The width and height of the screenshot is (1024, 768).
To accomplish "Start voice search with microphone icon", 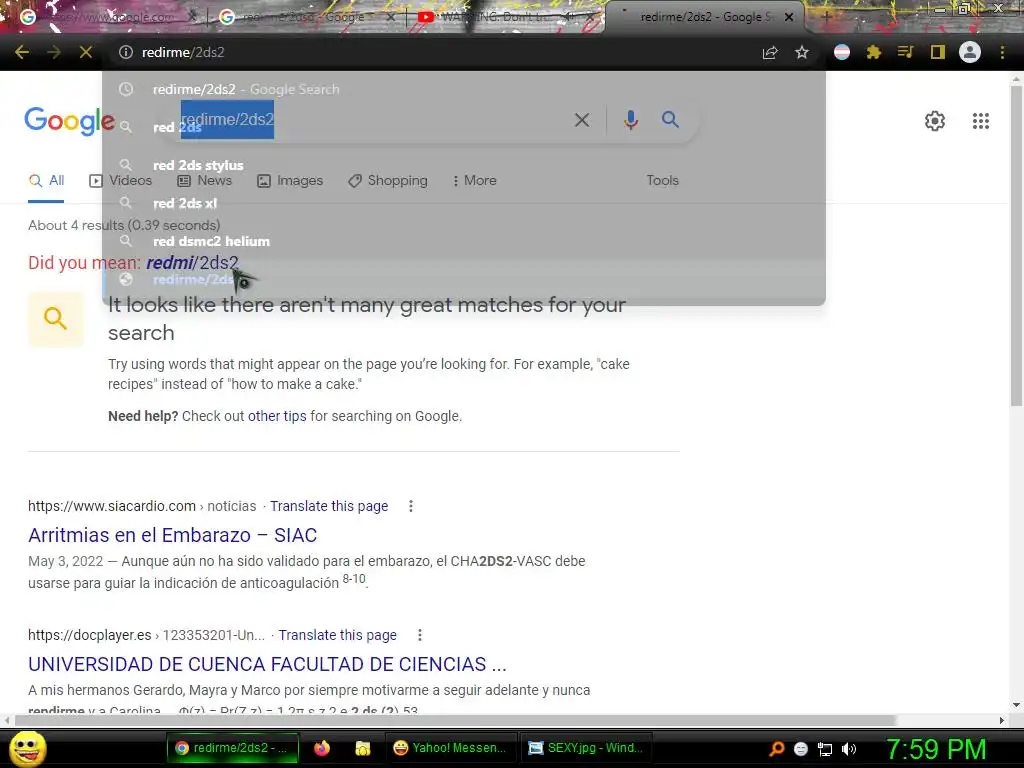I will point(630,120).
